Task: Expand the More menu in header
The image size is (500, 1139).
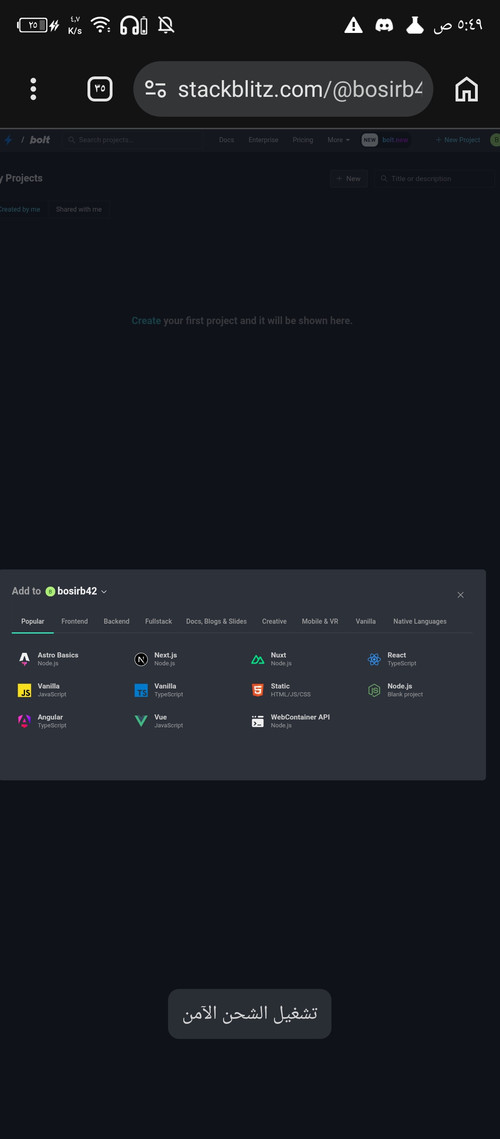Action: tap(338, 139)
